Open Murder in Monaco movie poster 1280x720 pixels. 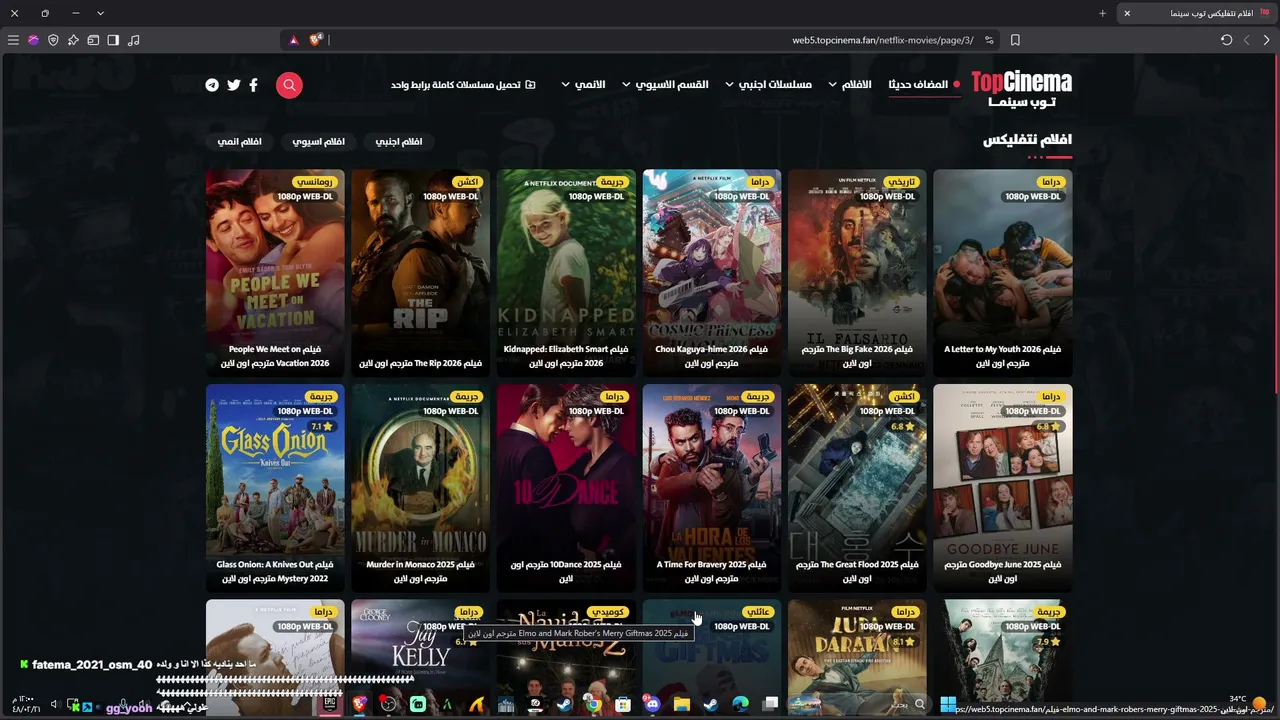point(420,487)
